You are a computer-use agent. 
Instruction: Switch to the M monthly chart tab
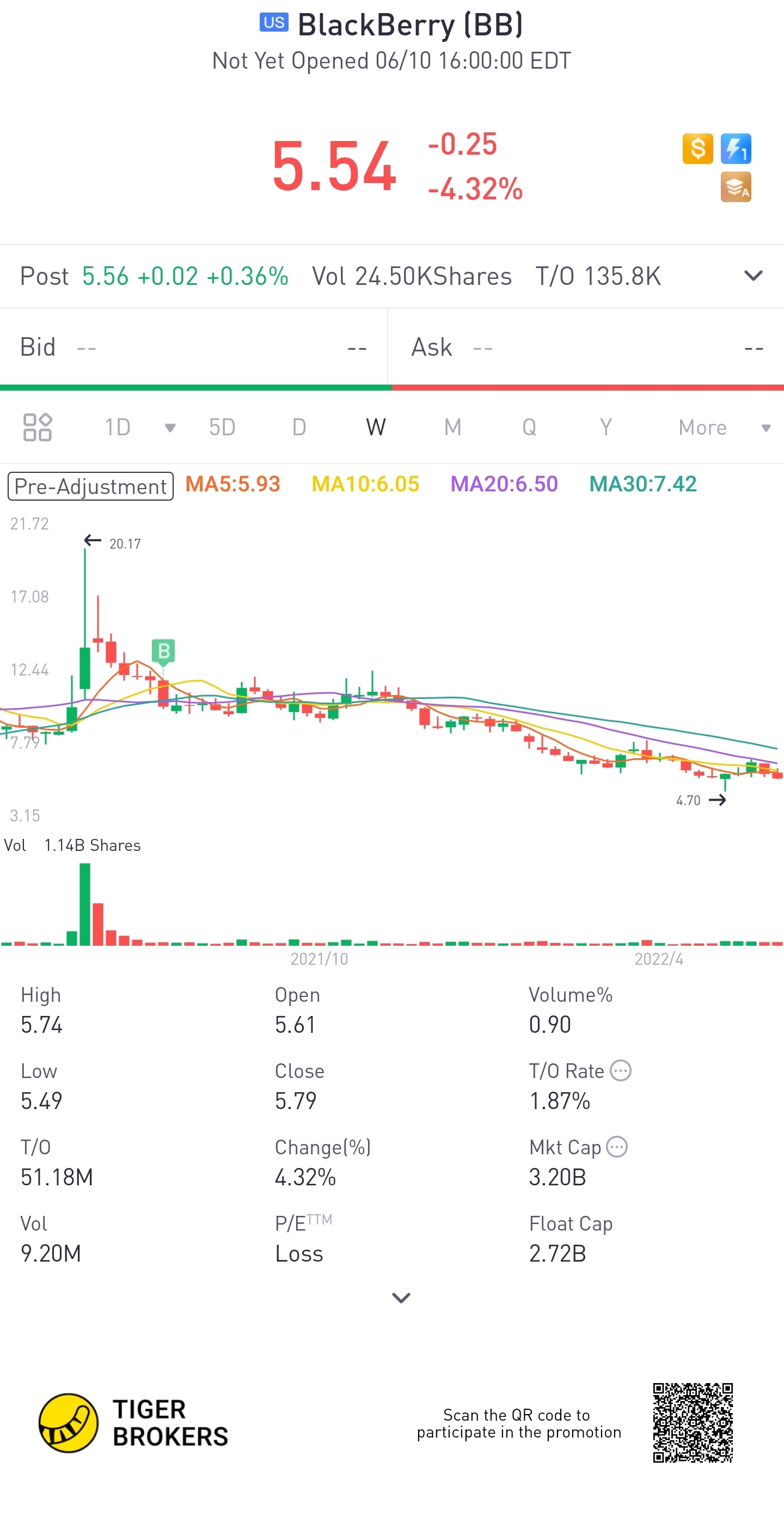point(453,427)
